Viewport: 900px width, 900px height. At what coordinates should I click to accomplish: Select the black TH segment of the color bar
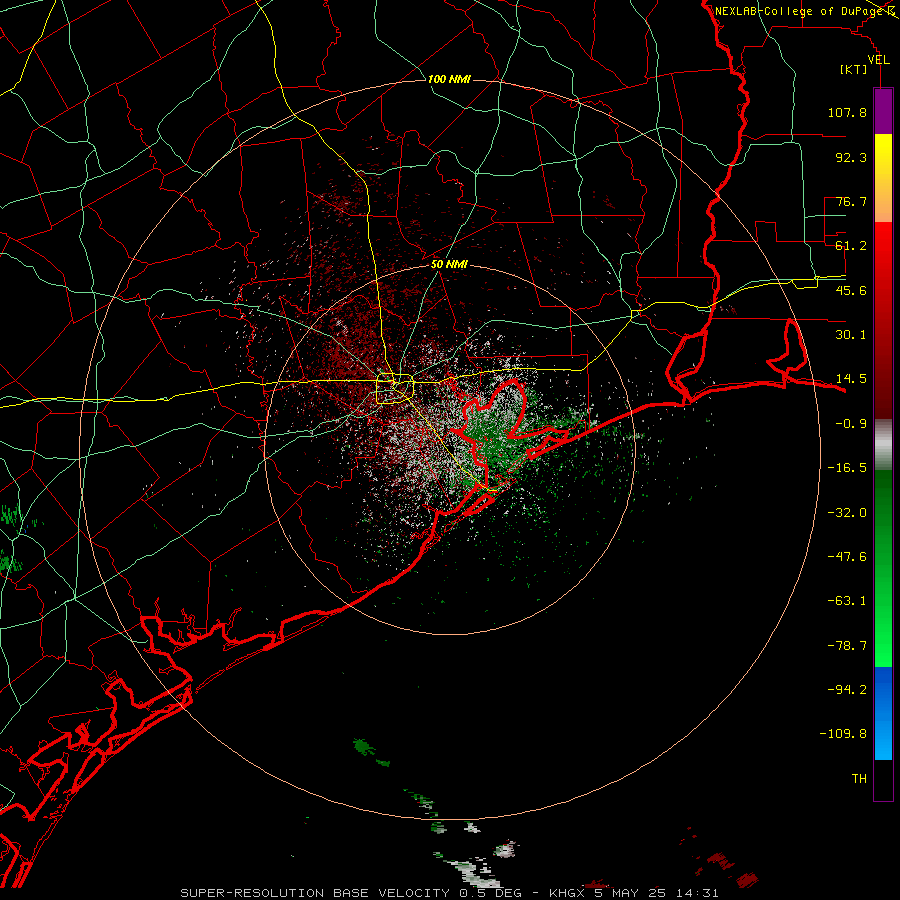(x=883, y=780)
